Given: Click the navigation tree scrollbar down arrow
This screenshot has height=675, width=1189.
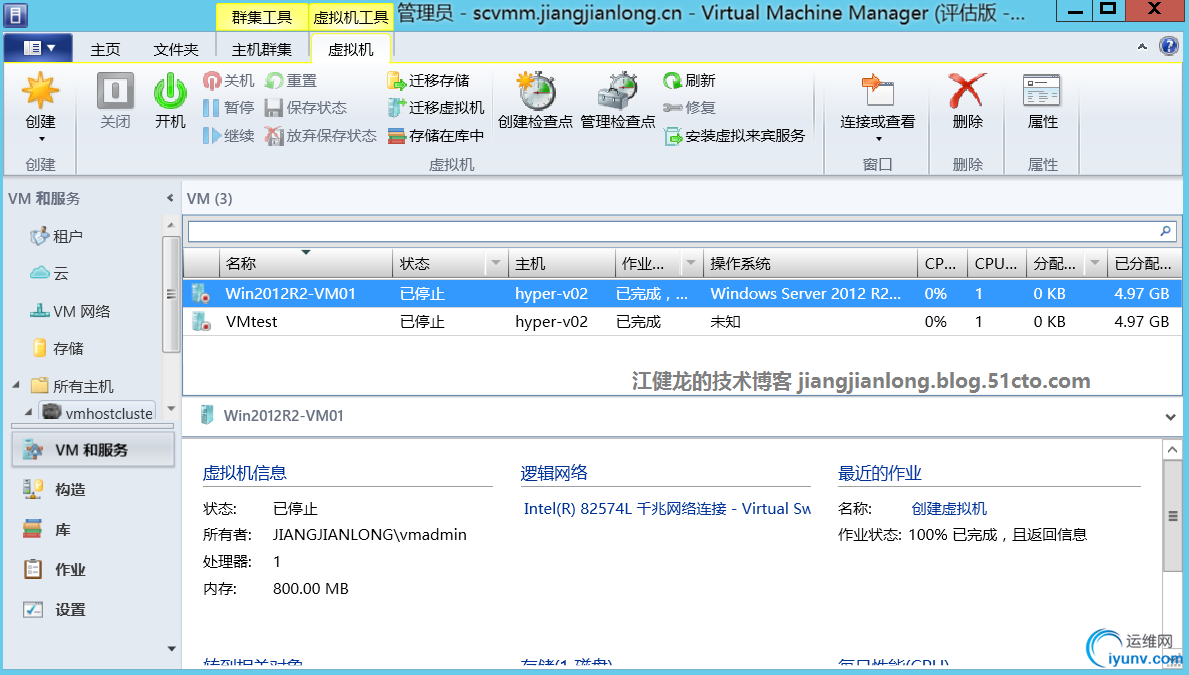Looking at the screenshot, I should 171,409.
